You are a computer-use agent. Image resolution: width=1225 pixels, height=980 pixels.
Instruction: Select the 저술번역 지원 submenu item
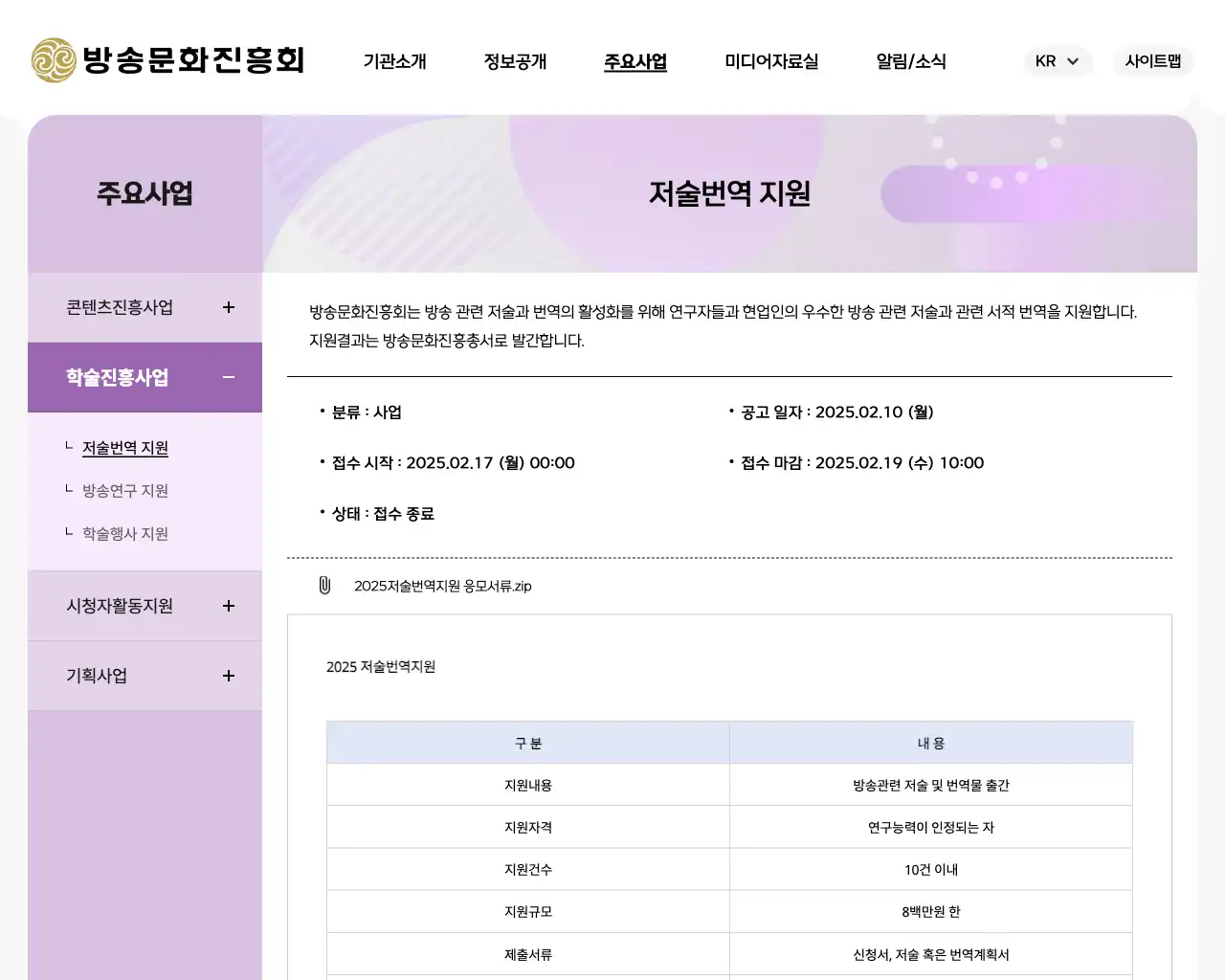coord(124,447)
